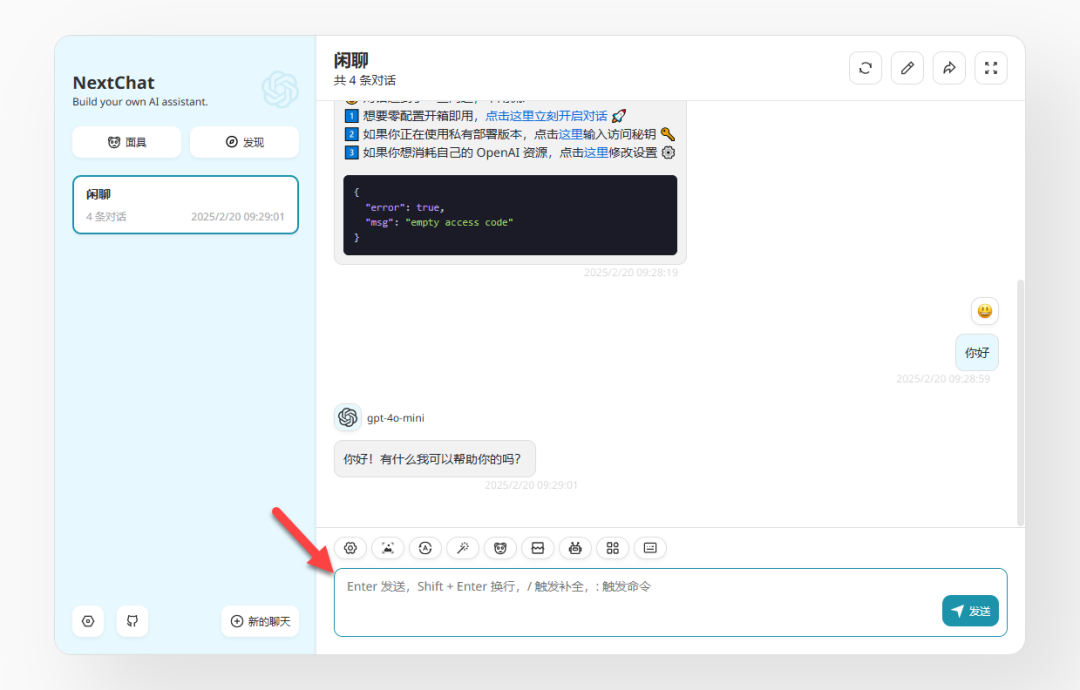Click the OpenAI logo in sidebar header
The width and height of the screenshot is (1080, 690).
coord(280,90)
